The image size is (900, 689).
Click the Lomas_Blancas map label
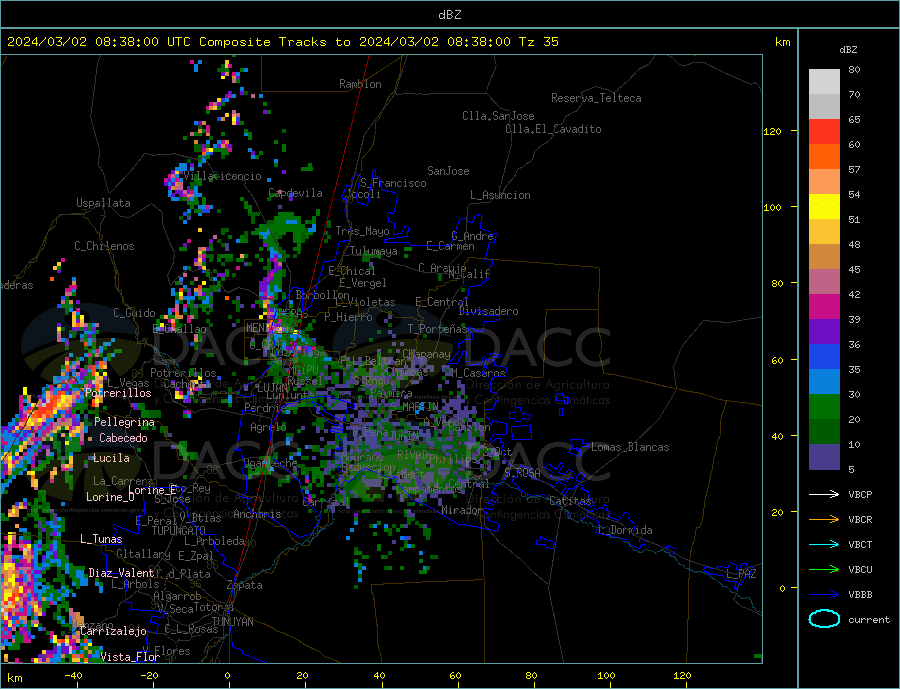tap(630, 447)
